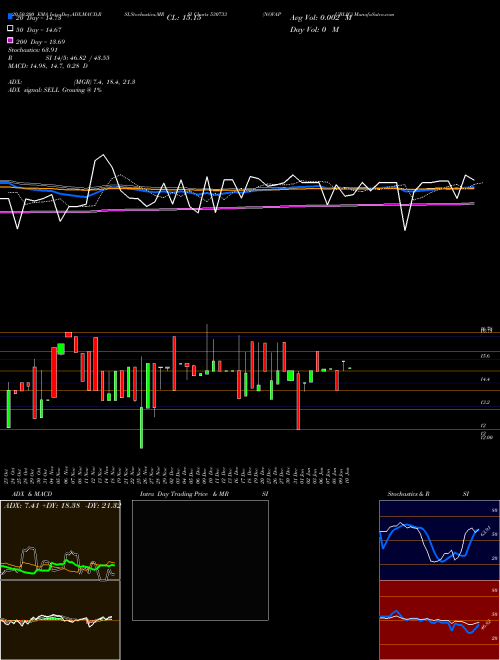Select the '50 Day = 14.67' legend text
Image resolution: width=500 pixels, height=660 pixels.
coord(38,30)
